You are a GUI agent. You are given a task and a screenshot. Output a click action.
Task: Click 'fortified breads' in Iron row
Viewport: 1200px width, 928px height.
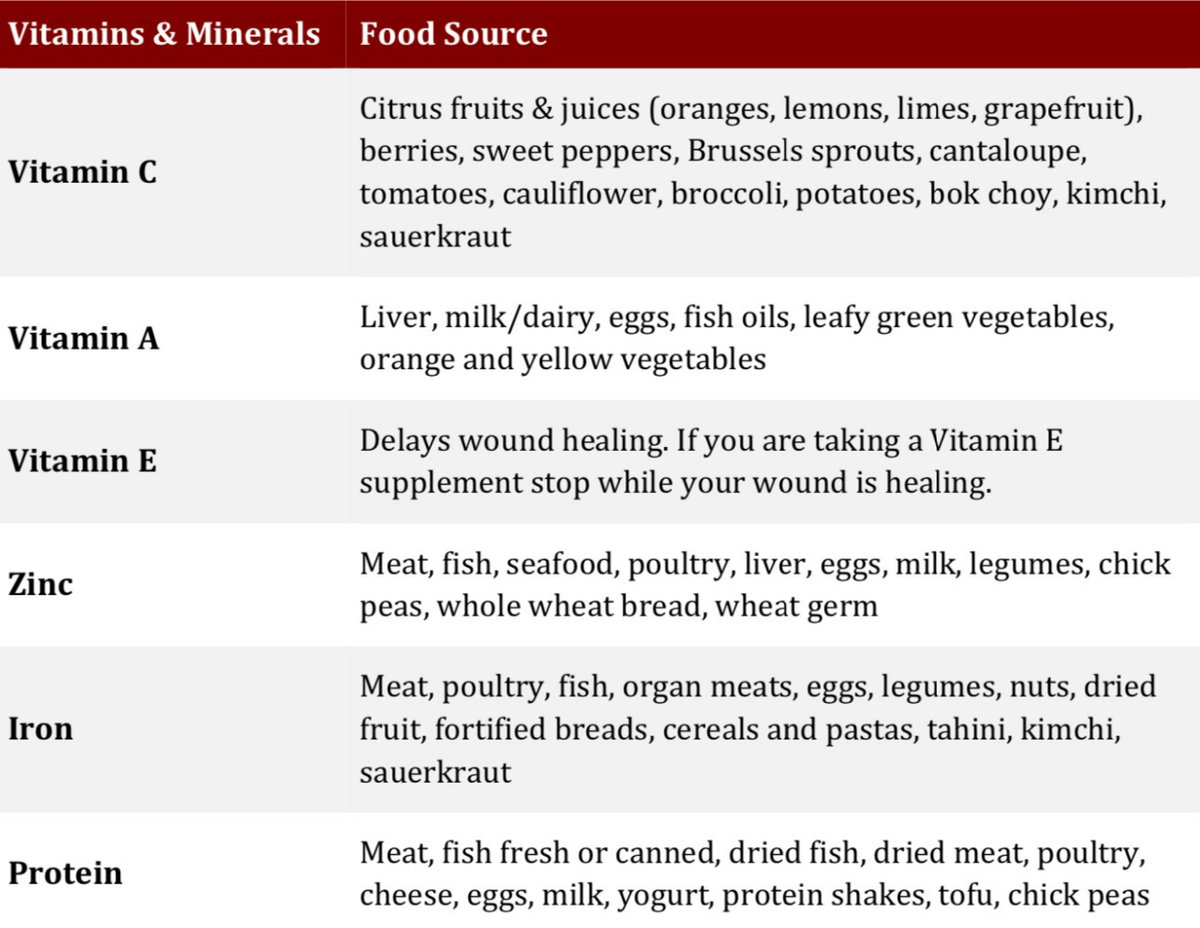coord(541,729)
